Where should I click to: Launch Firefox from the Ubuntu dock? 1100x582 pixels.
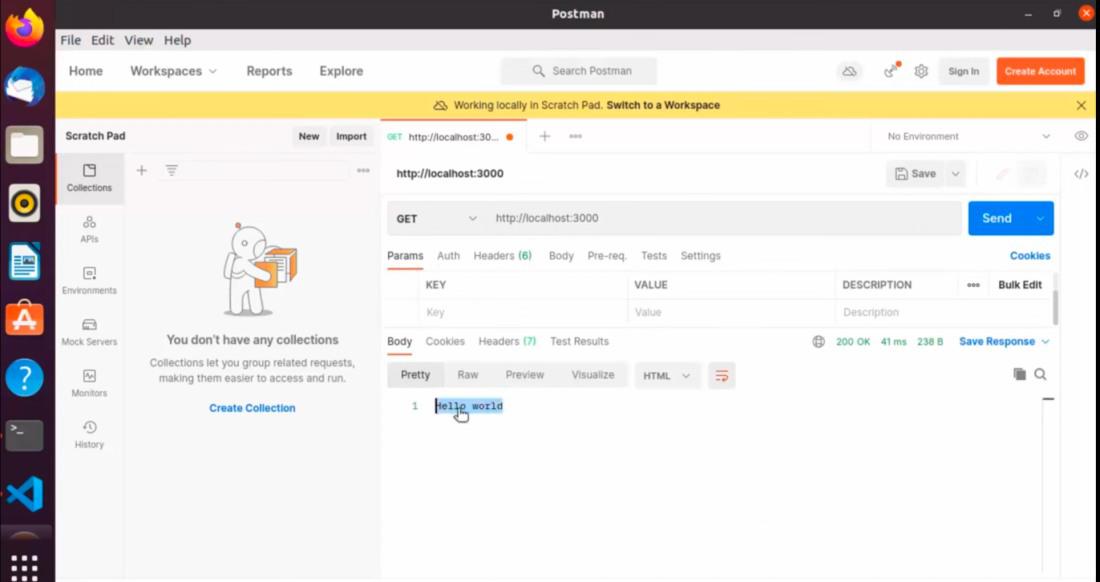[25, 27]
